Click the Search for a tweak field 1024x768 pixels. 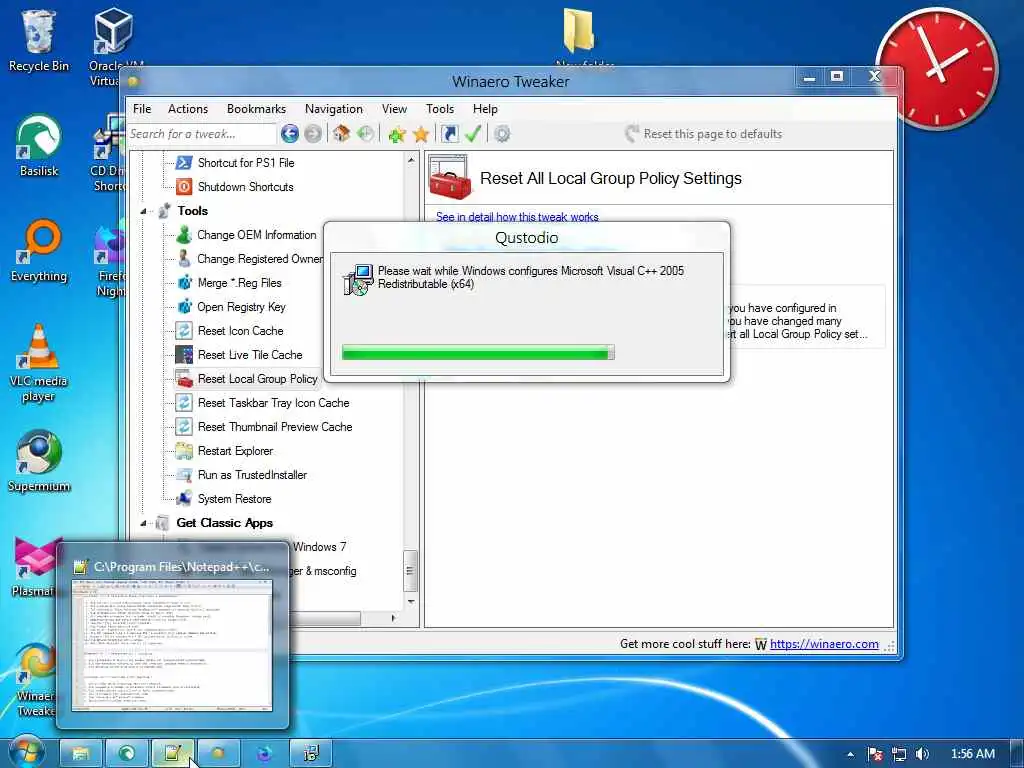coord(201,134)
